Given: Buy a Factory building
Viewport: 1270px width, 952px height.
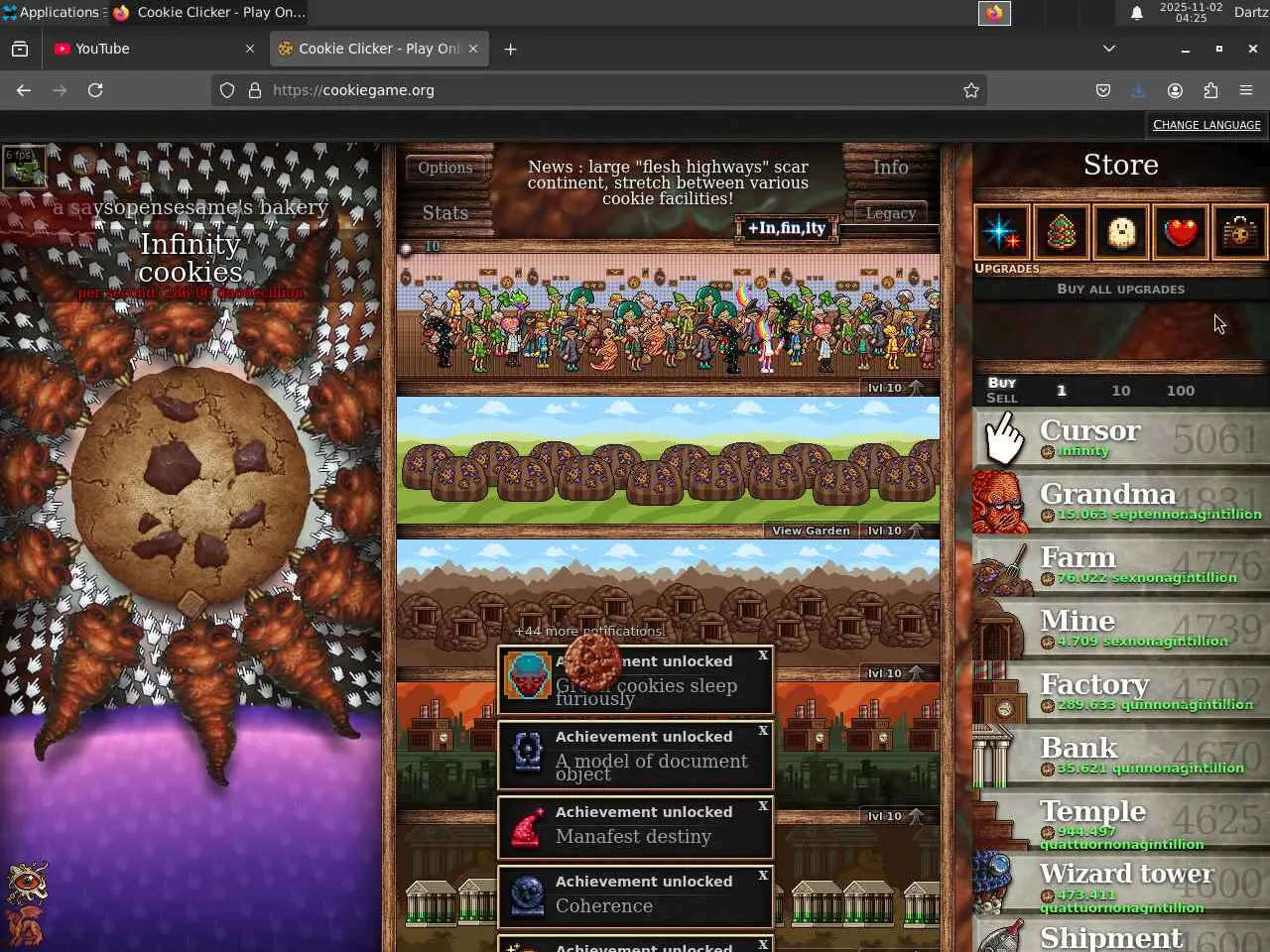Looking at the screenshot, I should [1121, 690].
